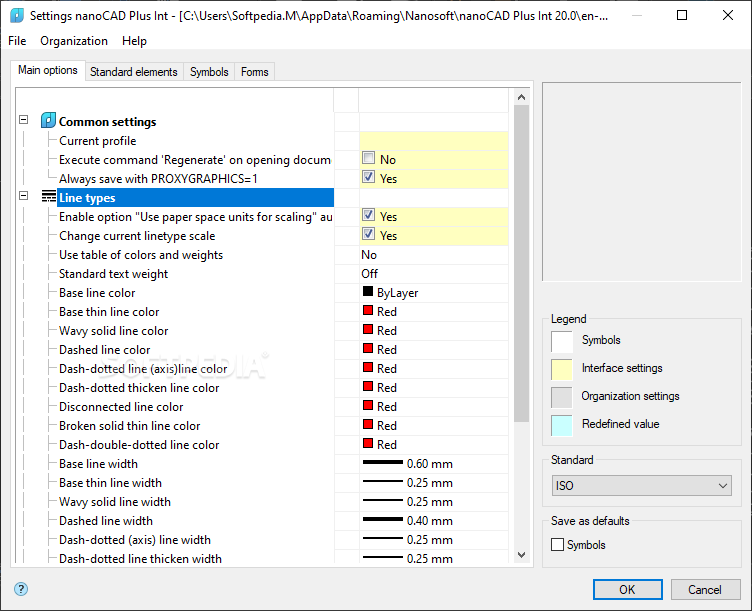
Task: Open the File menu
Action: click(x=17, y=41)
